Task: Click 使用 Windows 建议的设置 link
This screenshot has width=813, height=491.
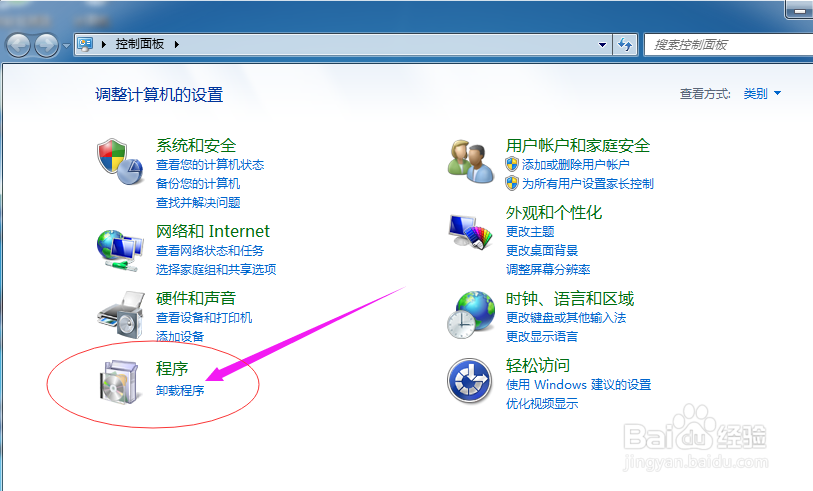Action: [579, 385]
